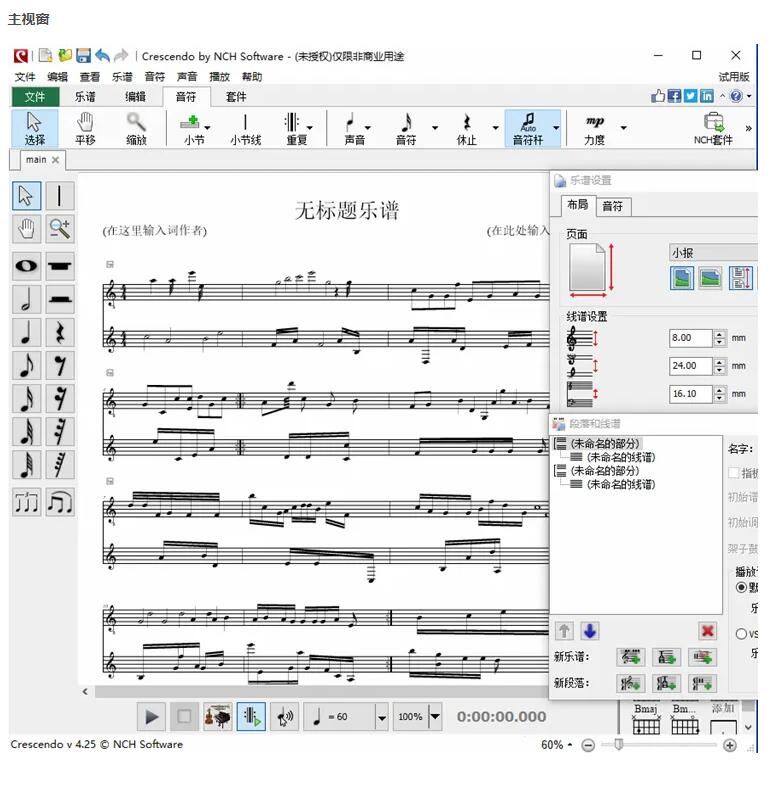Open the tempo dropdown arrow
The height and width of the screenshot is (789, 781).
click(x=381, y=717)
